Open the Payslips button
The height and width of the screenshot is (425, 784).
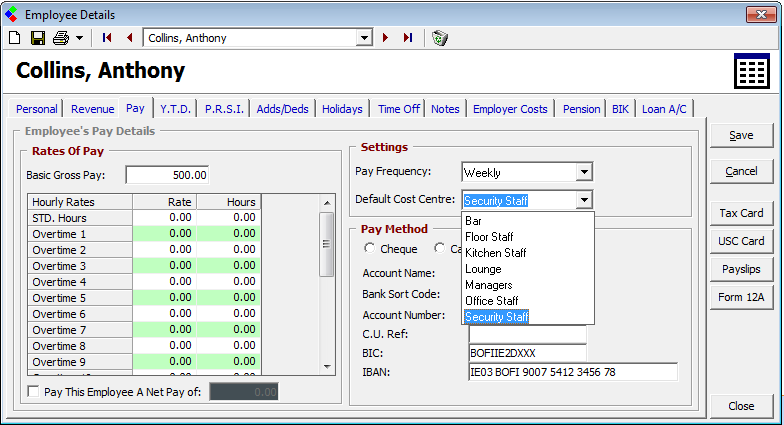pos(741,269)
